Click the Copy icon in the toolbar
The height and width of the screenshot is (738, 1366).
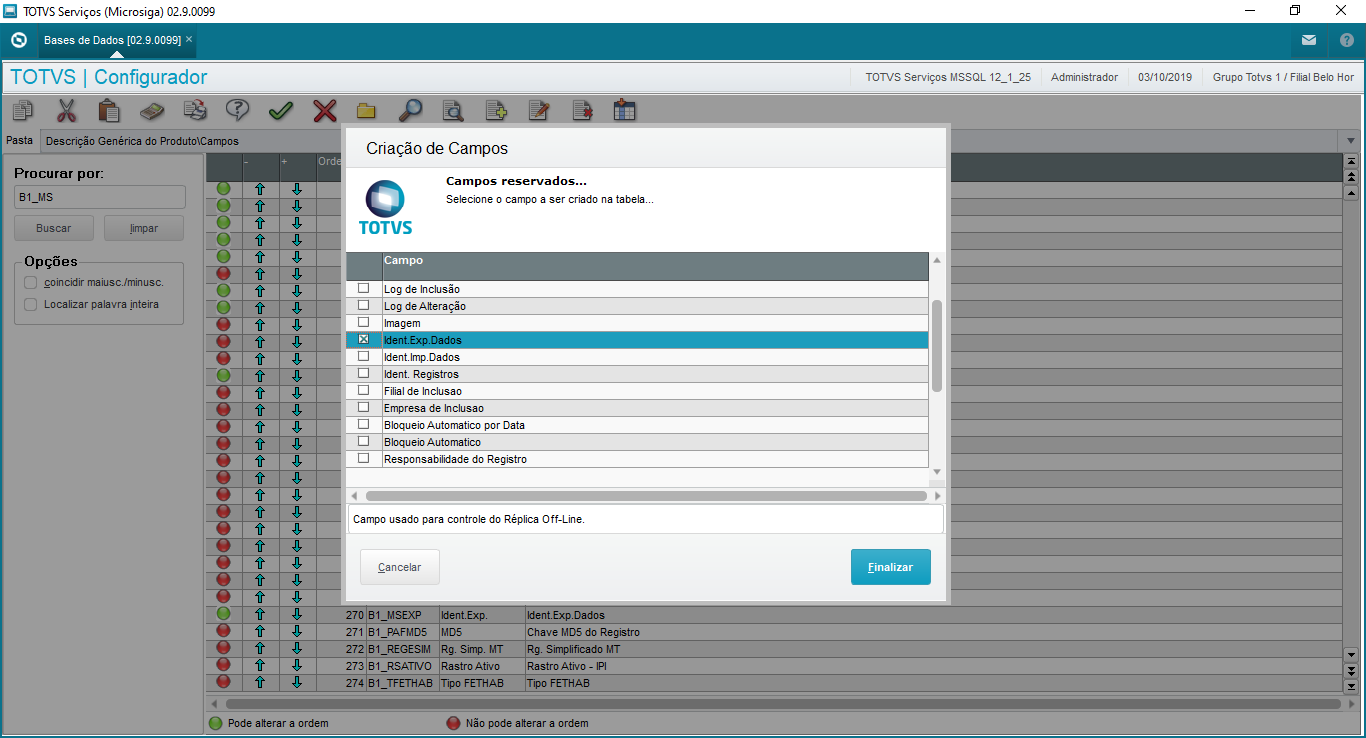point(23,110)
